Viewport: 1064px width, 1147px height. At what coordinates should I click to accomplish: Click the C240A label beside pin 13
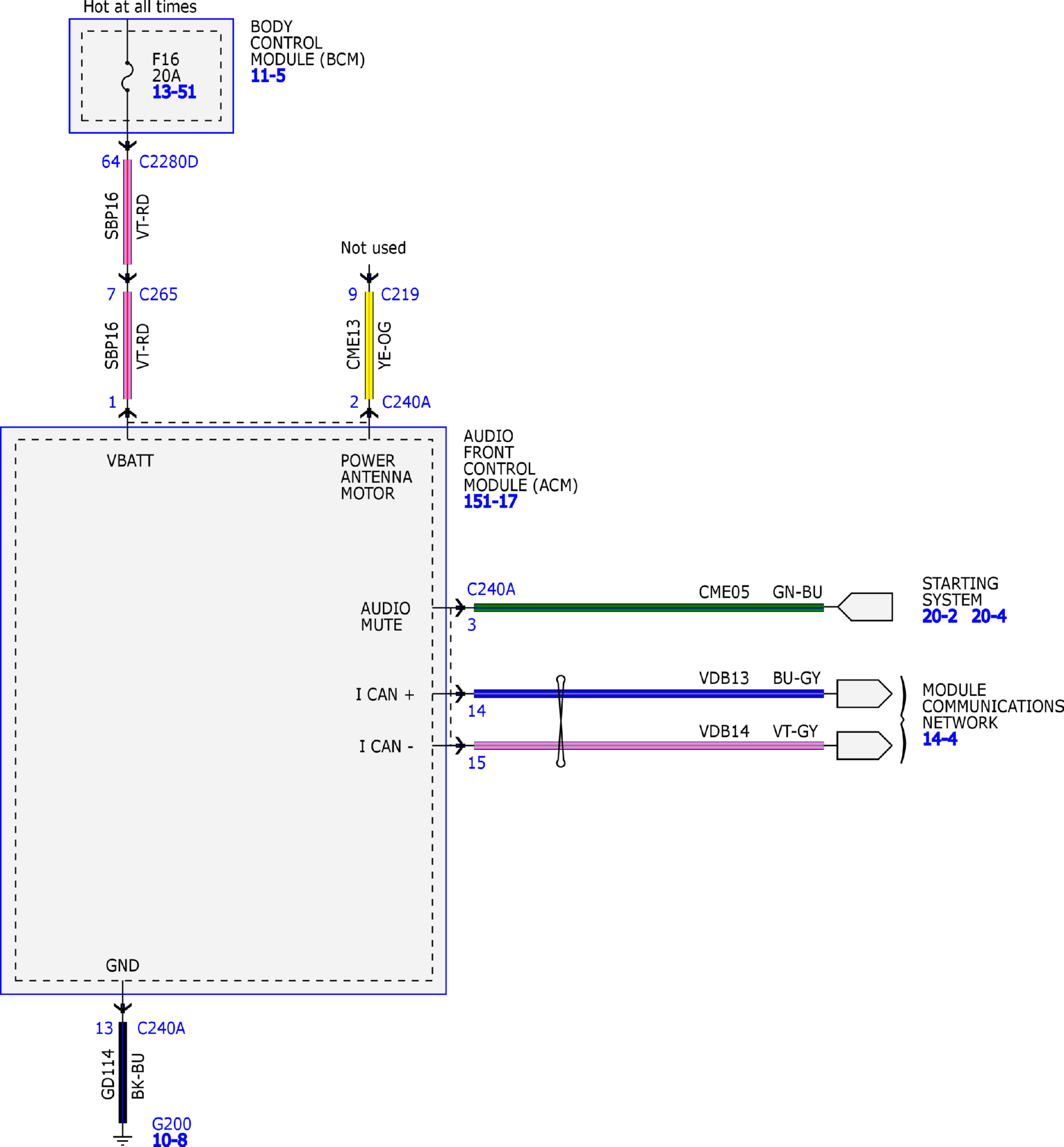[x=161, y=1028]
